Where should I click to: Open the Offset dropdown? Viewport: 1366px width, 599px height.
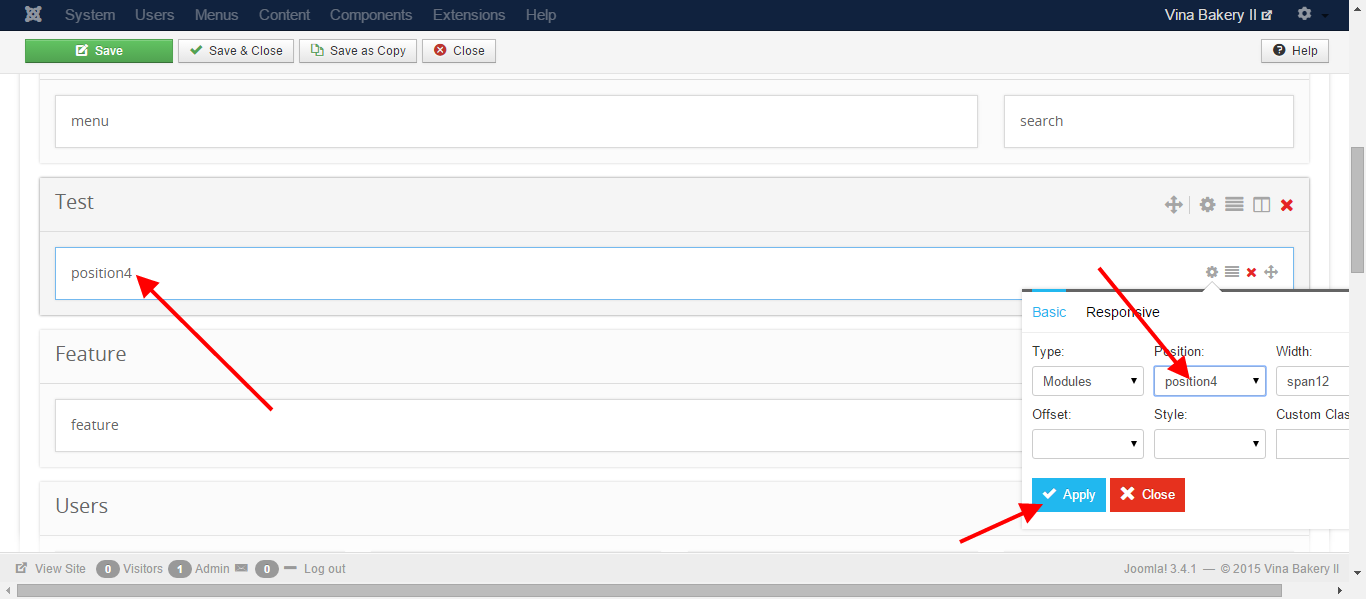tap(1087, 444)
